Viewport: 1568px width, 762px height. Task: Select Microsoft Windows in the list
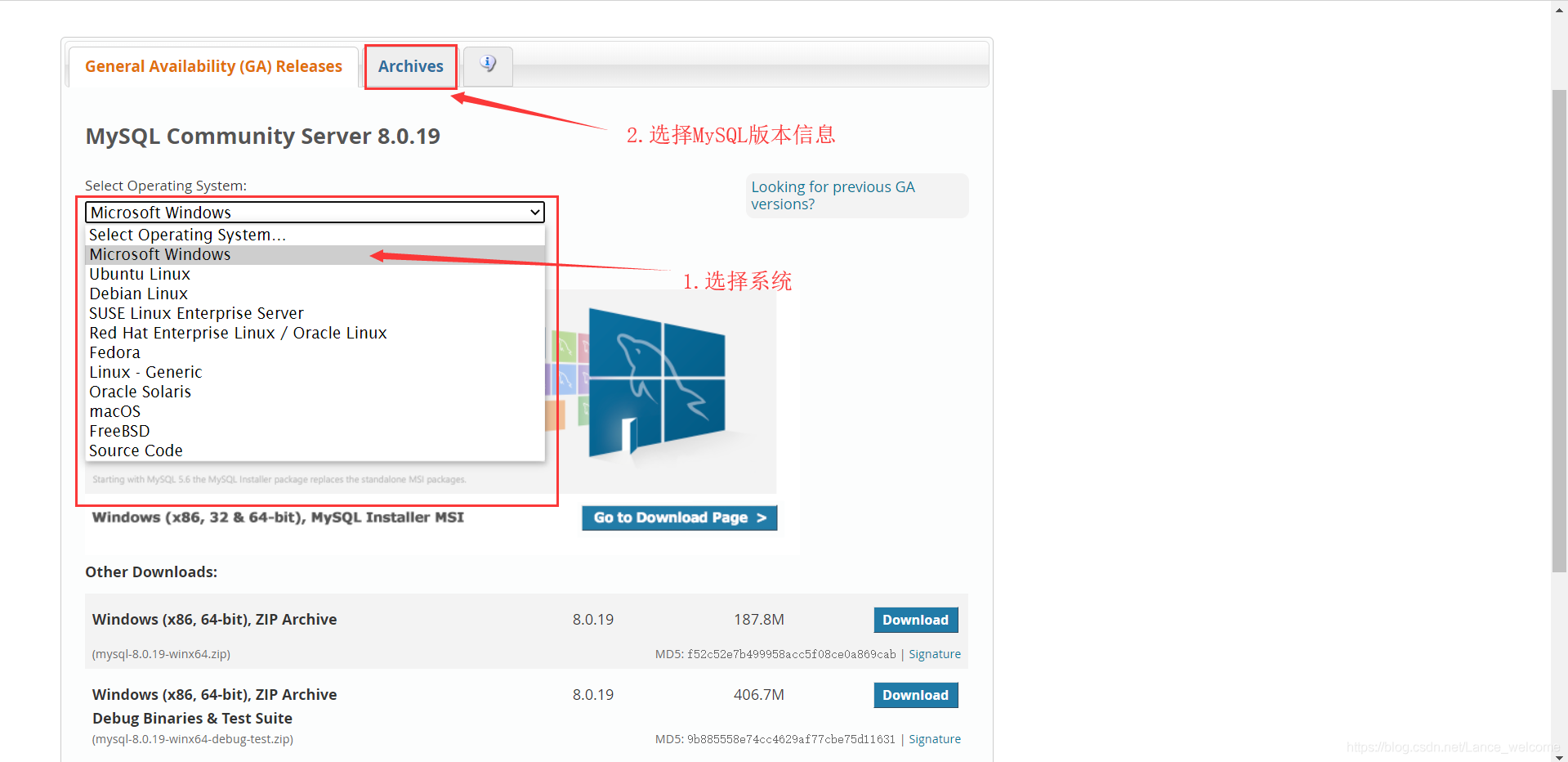pyautogui.click(x=315, y=254)
